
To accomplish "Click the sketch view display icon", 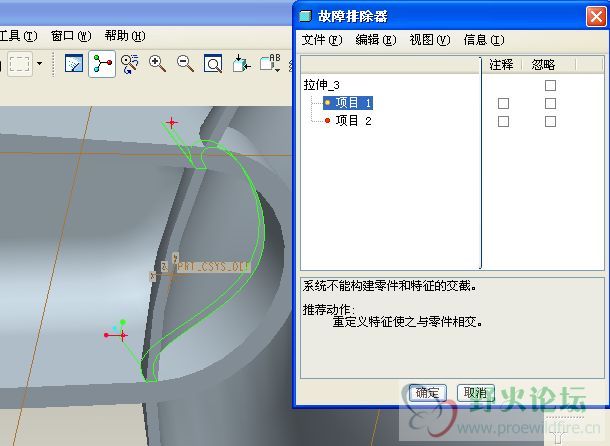I will pyautogui.click(x=74, y=63).
